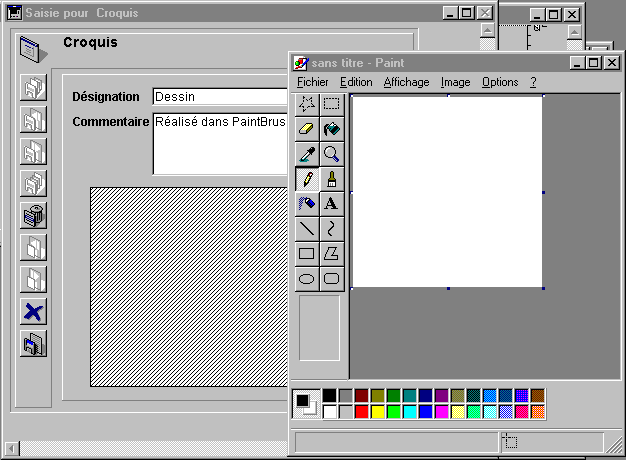This screenshot has width=626, height=460.
Task: Select the Text tool (letter A)
Action: click(332, 204)
